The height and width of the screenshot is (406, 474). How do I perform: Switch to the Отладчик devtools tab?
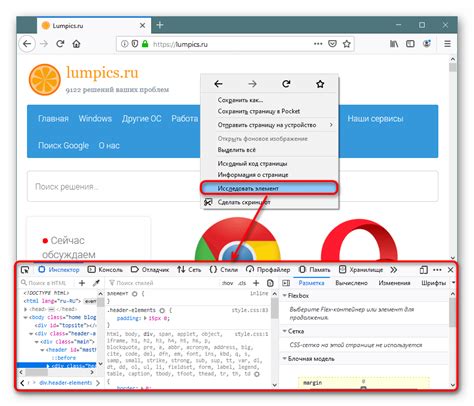pyautogui.click(x=150, y=270)
